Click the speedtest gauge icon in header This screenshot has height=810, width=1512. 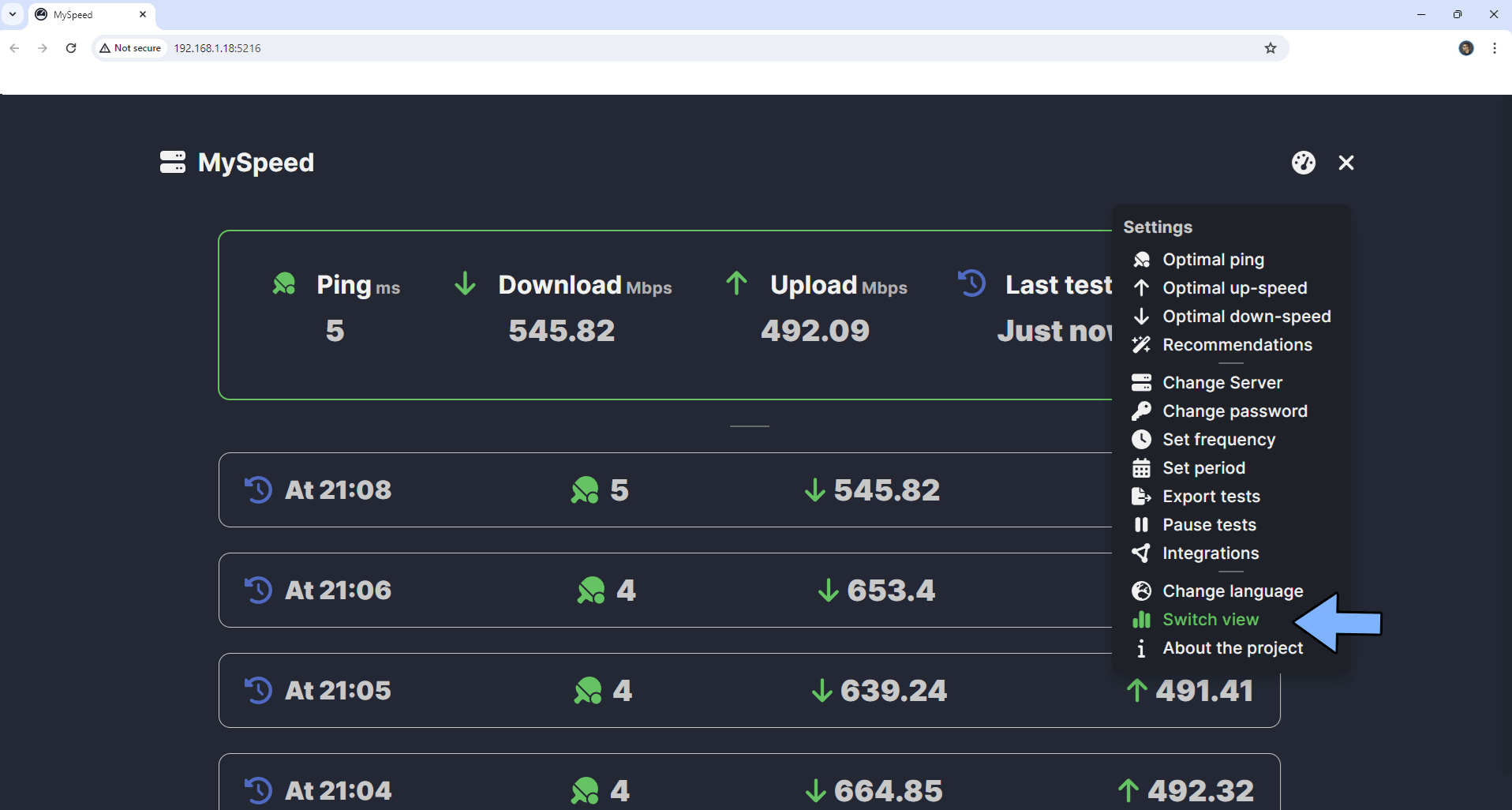pyautogui.click(x=1304, y=163)
